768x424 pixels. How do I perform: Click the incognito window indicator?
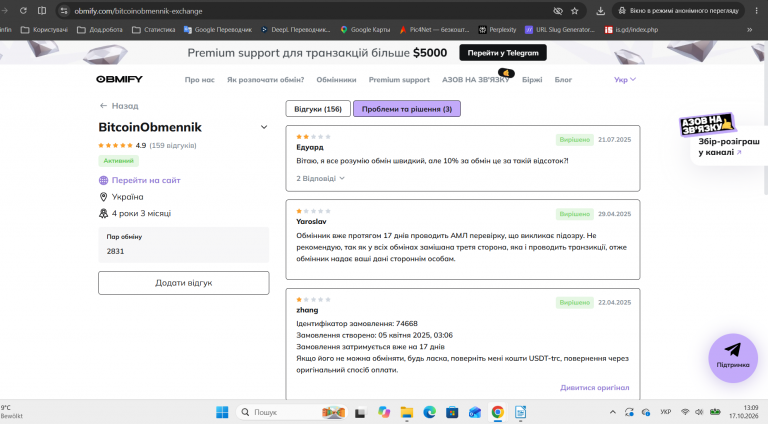(678, 11)
